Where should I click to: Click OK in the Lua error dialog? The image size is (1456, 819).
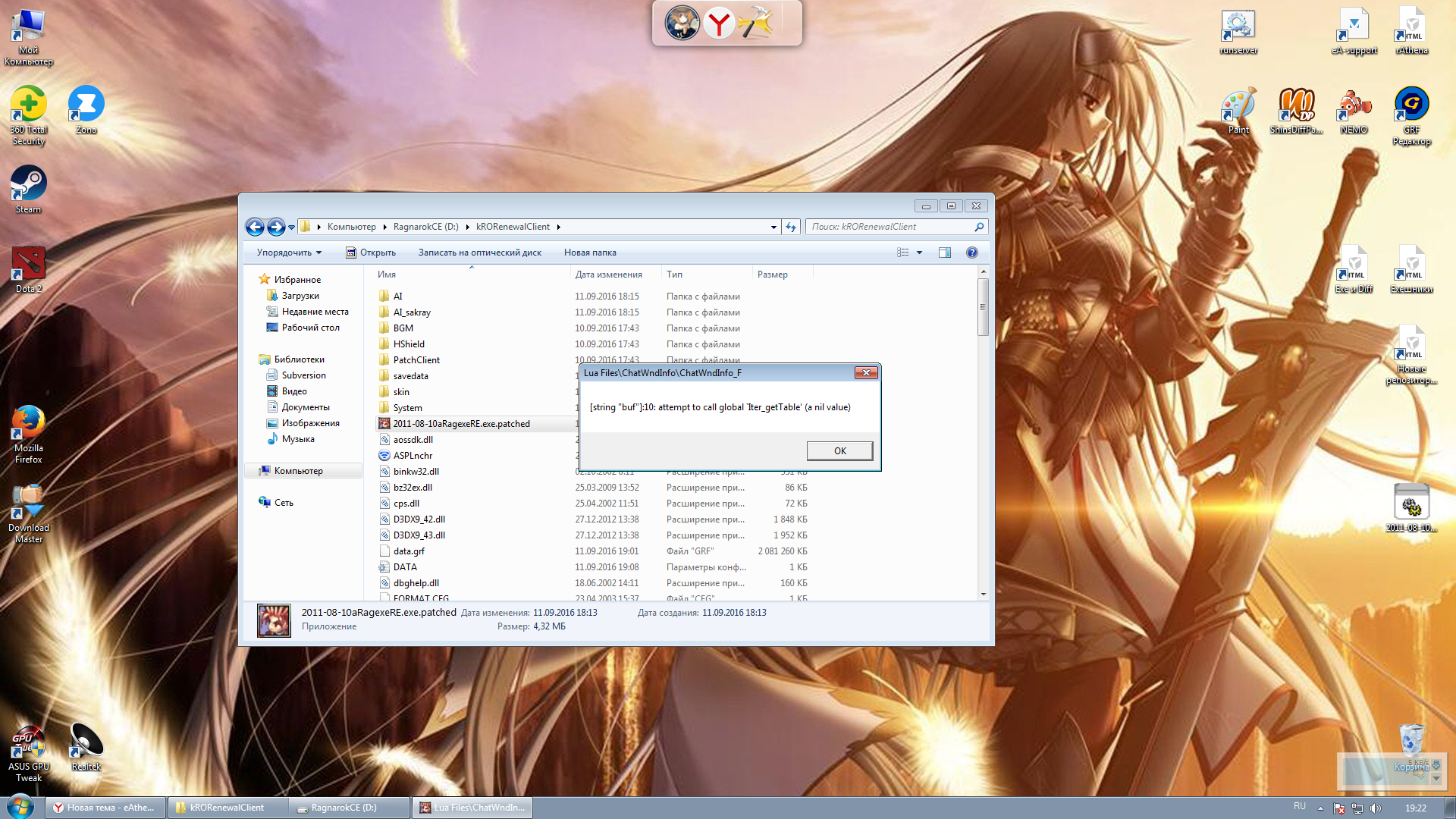pyautogui.click(x=839, y=450)
